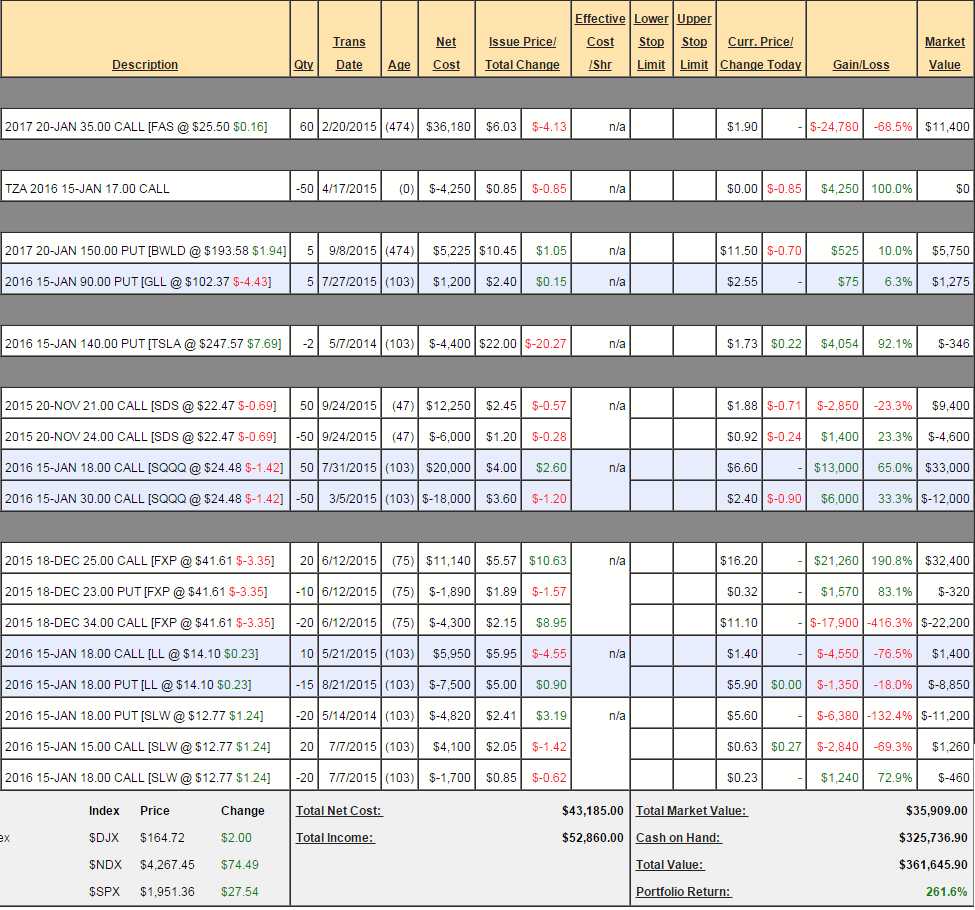Image resolution: width=975 pixels, height=910 pixels.
Task: Open the Total Net Cost link
Action: pyautogui.click(x=339, y=811)
